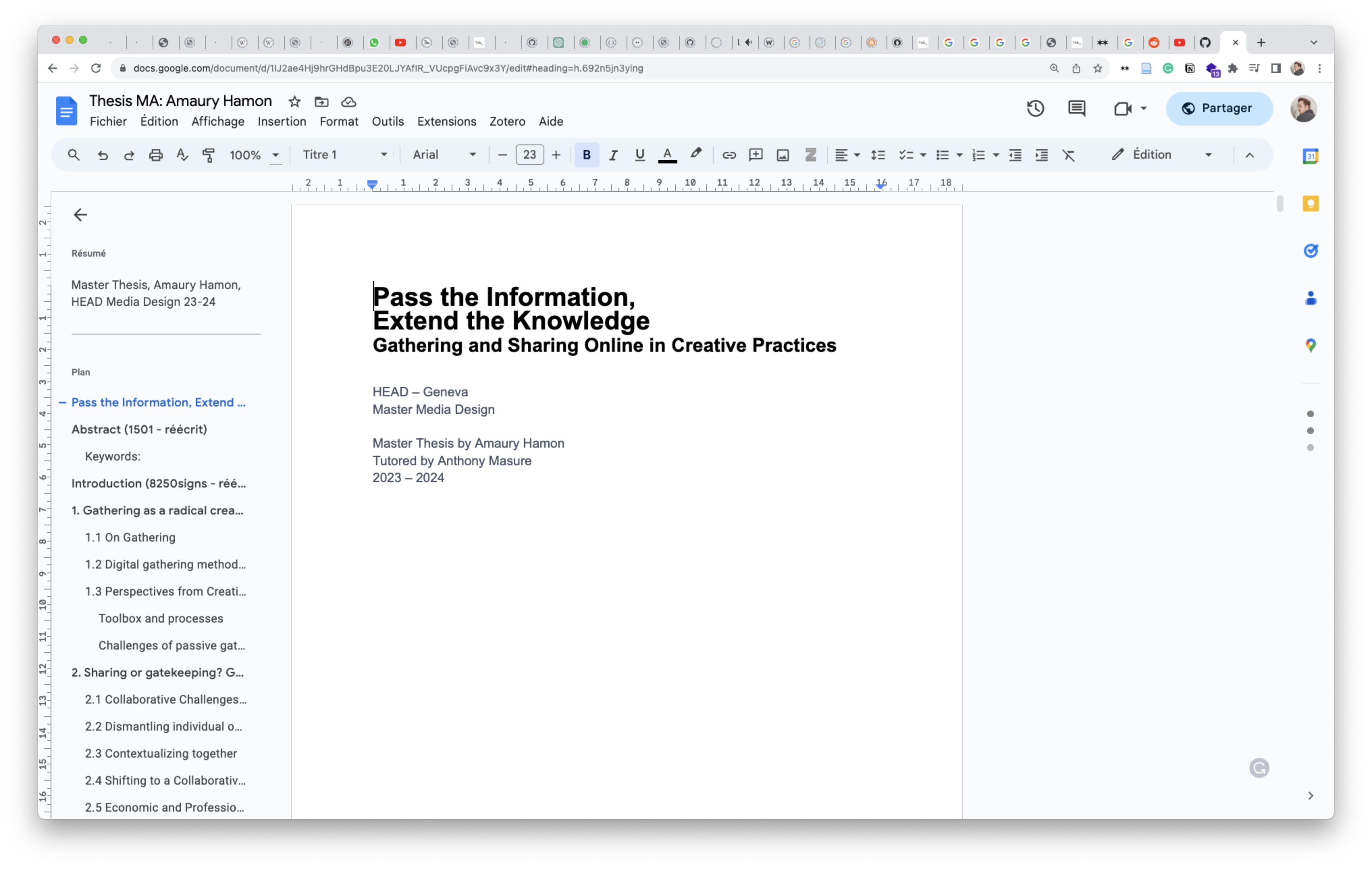Image resolution: width=1372 pixels, height=869 pixels.
Task: Go to 1.1 On Gathering heading
Action: (130, 537)
